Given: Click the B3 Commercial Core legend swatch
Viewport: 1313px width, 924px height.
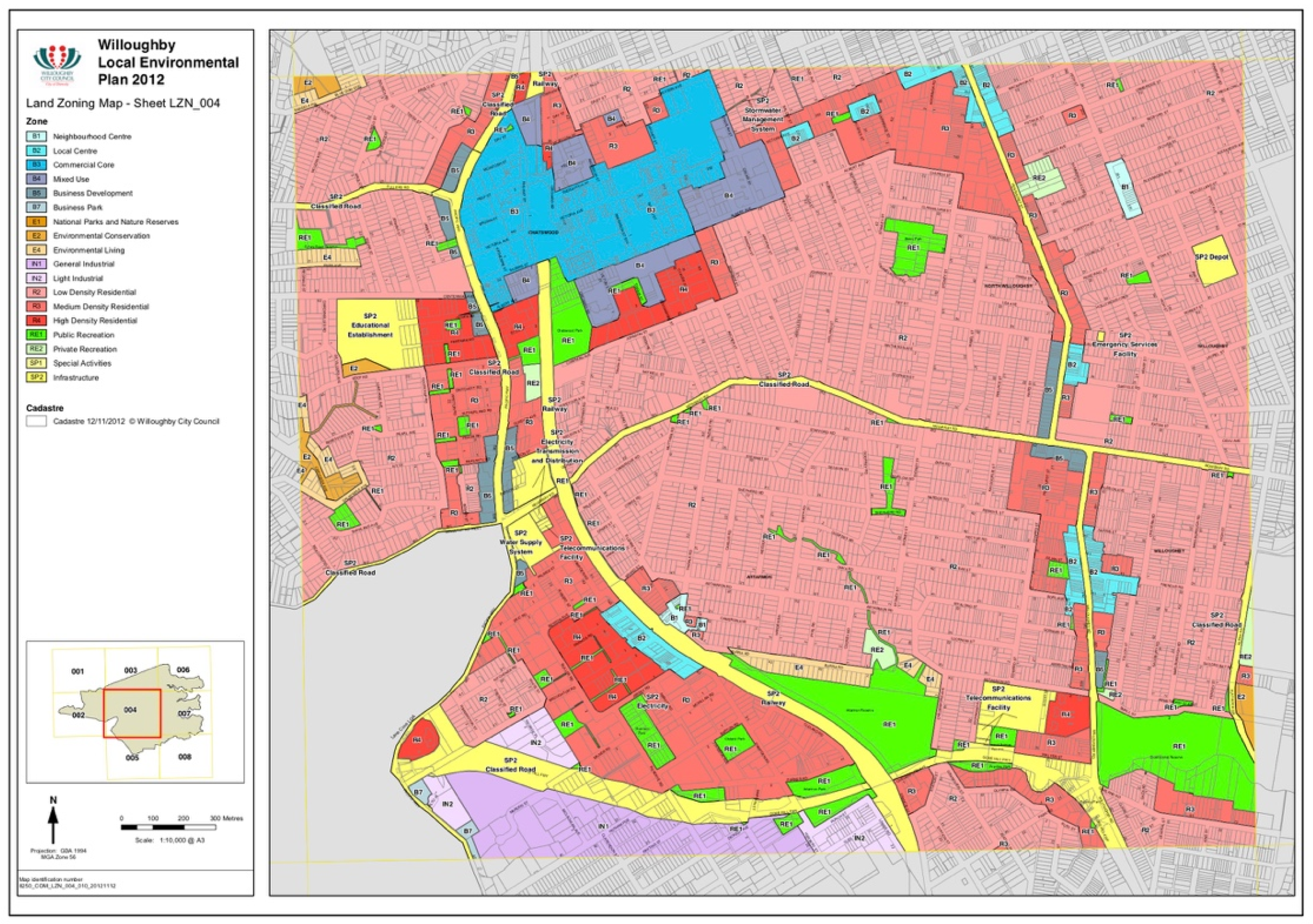Looking at the screenshot, I should 36,165.
